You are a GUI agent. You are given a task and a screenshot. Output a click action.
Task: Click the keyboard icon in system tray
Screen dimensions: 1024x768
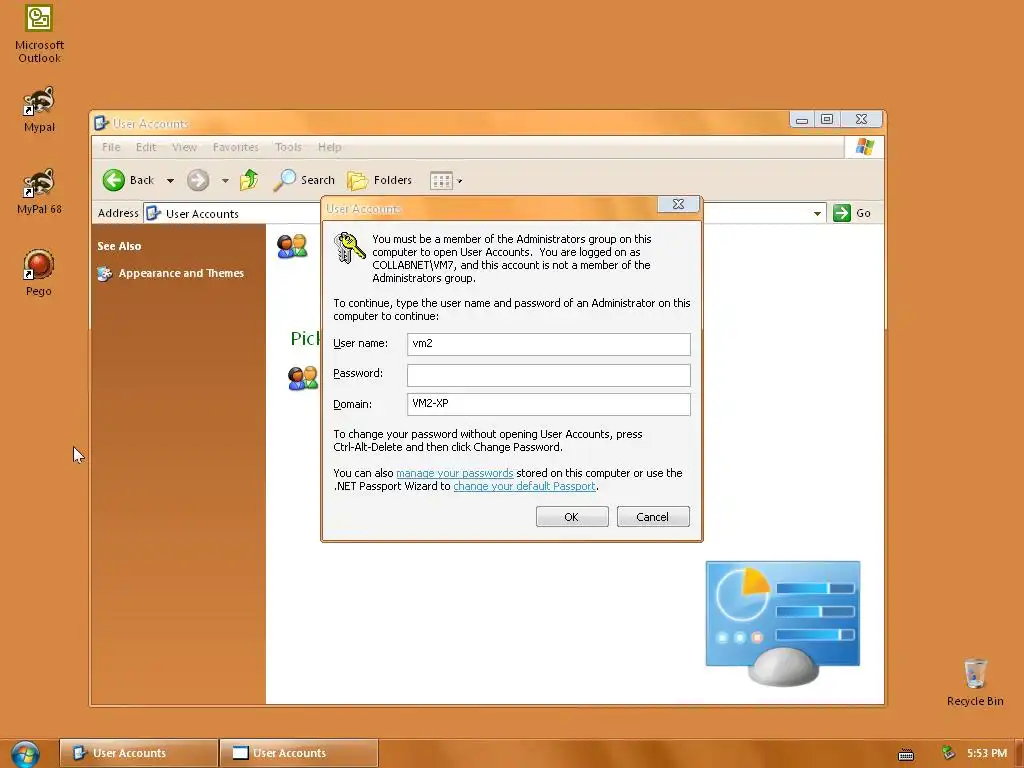906,754
